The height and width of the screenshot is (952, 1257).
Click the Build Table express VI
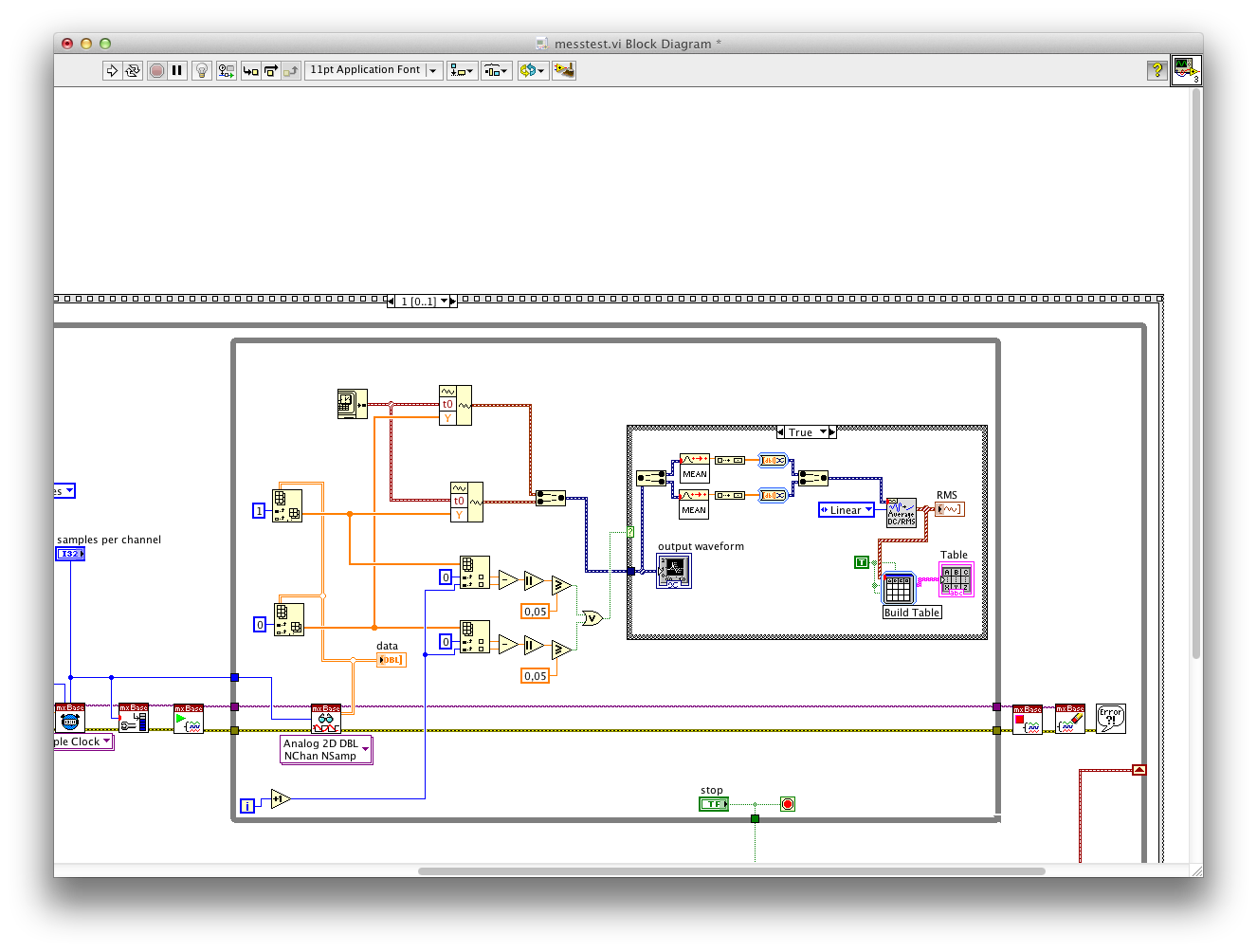click(898, 589)
